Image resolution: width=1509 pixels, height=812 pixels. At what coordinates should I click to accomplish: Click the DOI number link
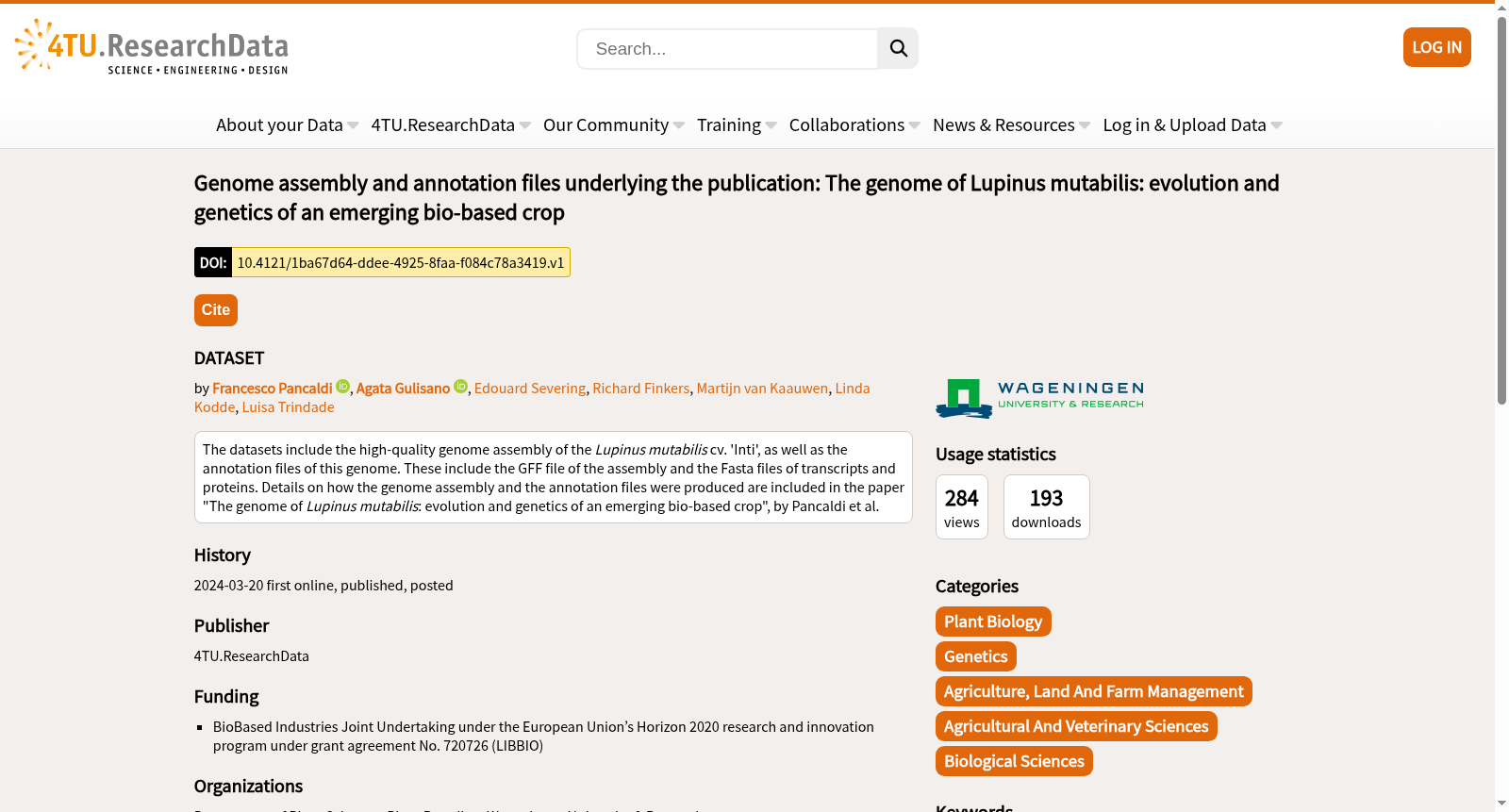click(401, 262)
